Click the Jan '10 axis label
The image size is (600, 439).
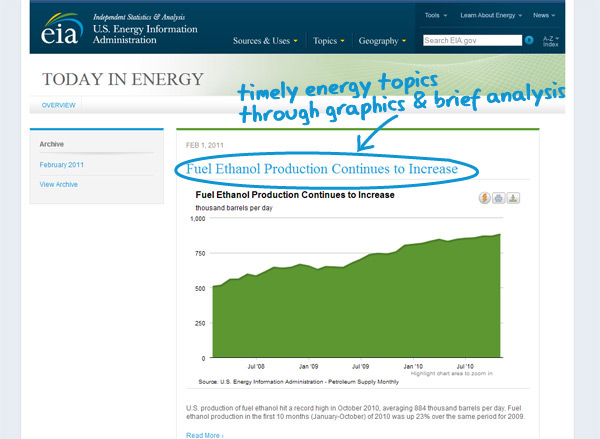413,366
